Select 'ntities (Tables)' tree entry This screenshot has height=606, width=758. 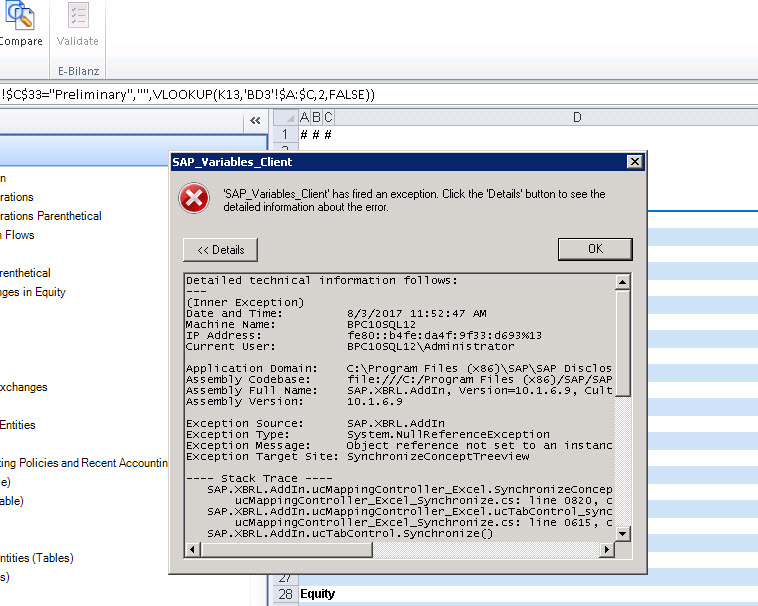click(37, 558)
